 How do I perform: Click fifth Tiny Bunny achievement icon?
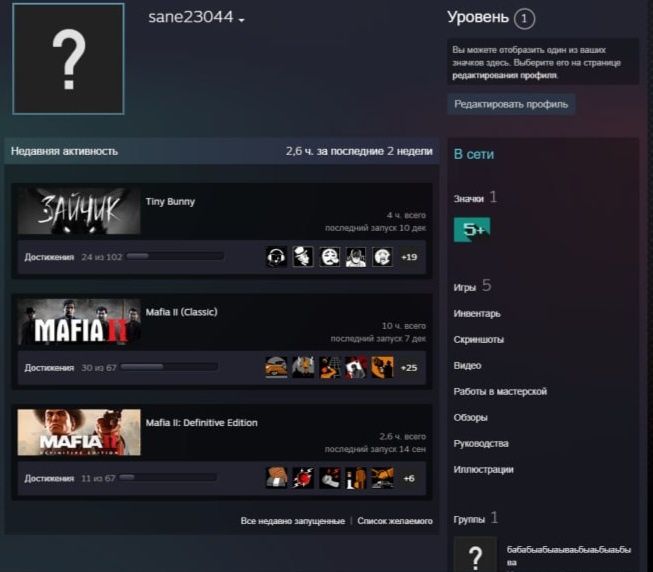click(x=382, y=257)
